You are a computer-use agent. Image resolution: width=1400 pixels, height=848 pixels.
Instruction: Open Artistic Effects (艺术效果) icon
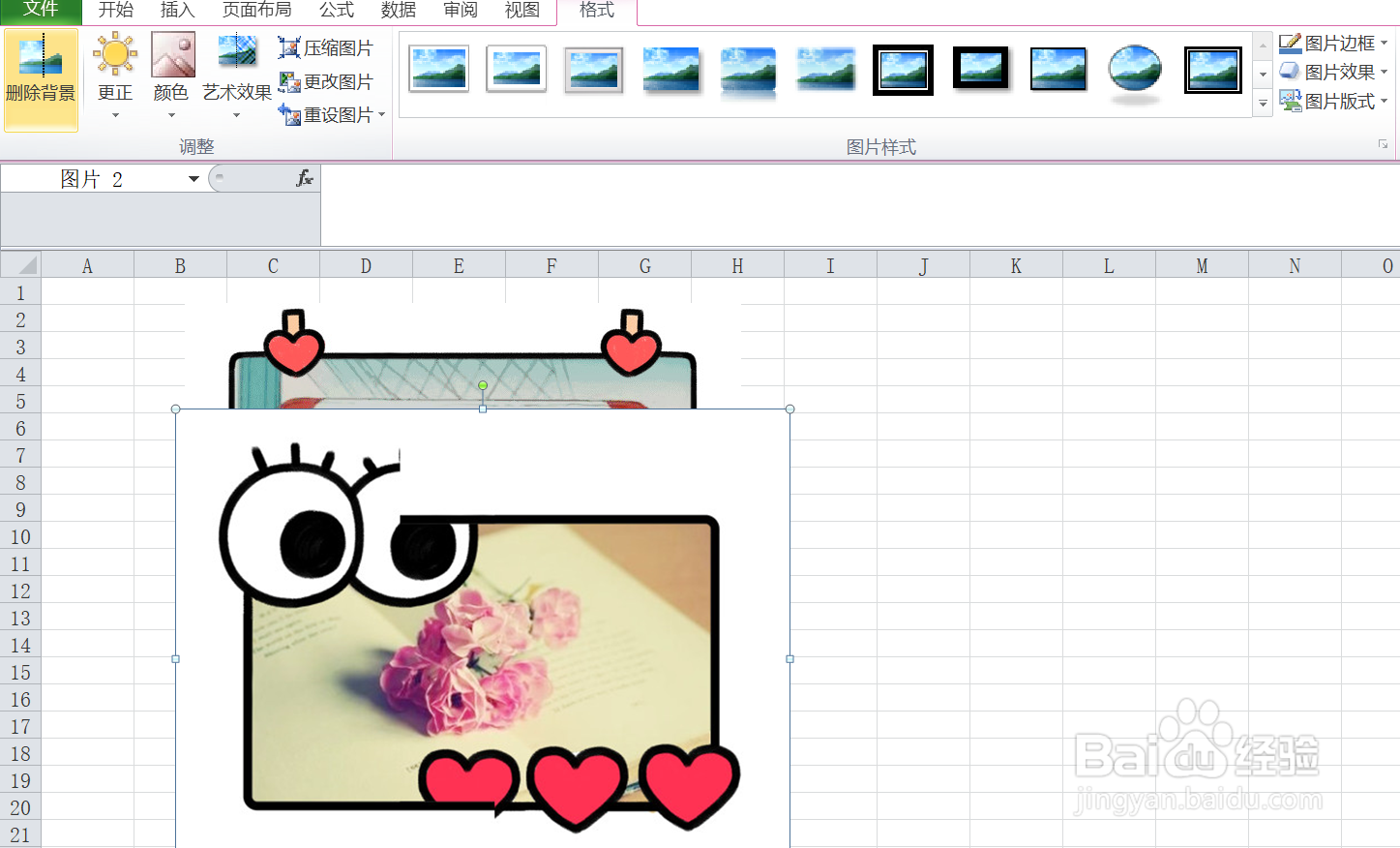(237, 52)
